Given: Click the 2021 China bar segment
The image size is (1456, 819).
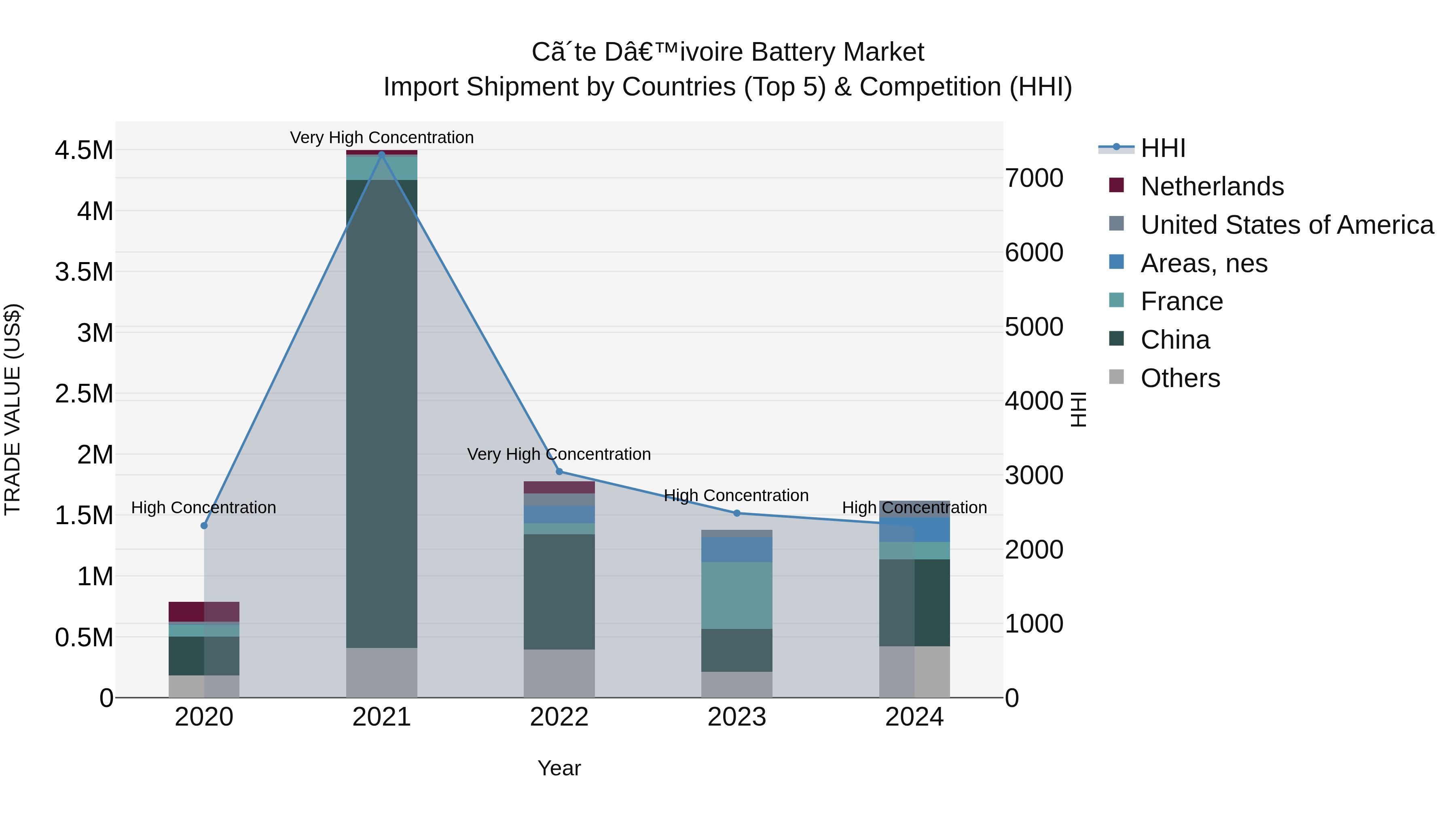Looking at the screenshot, I should (x=381, y=414).
